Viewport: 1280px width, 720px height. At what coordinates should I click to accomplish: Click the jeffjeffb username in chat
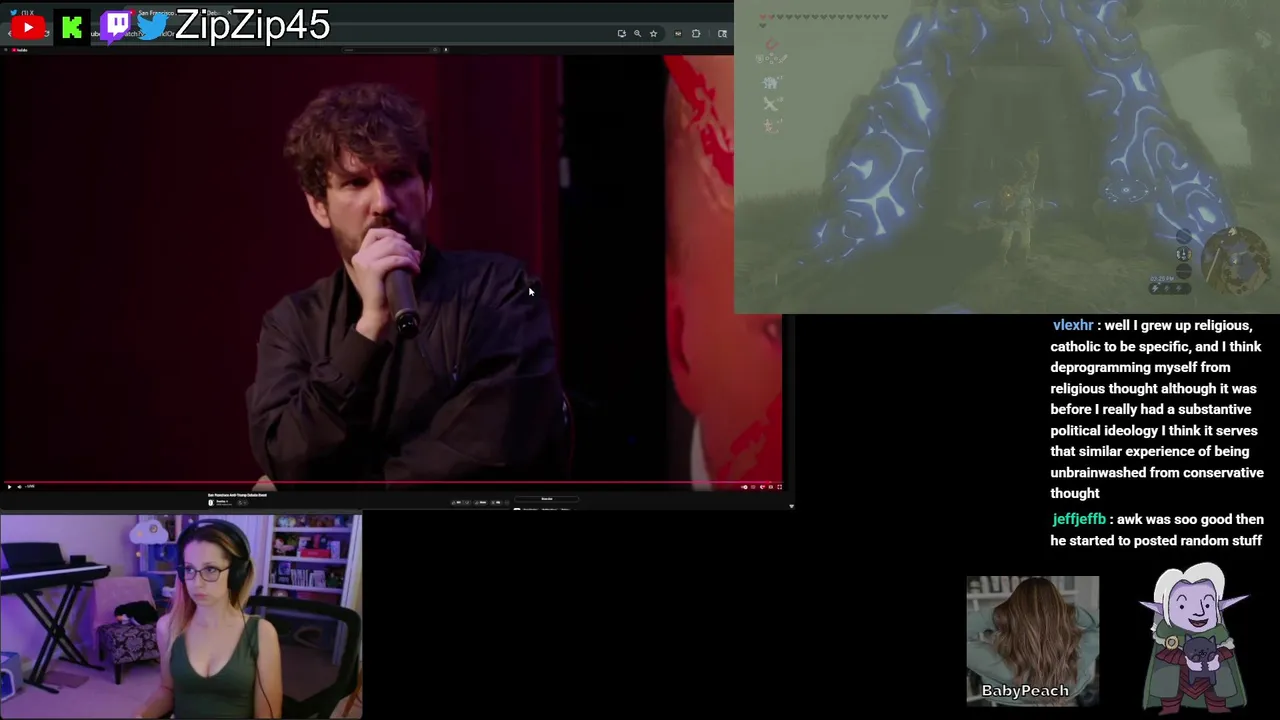pos(1079,519)
